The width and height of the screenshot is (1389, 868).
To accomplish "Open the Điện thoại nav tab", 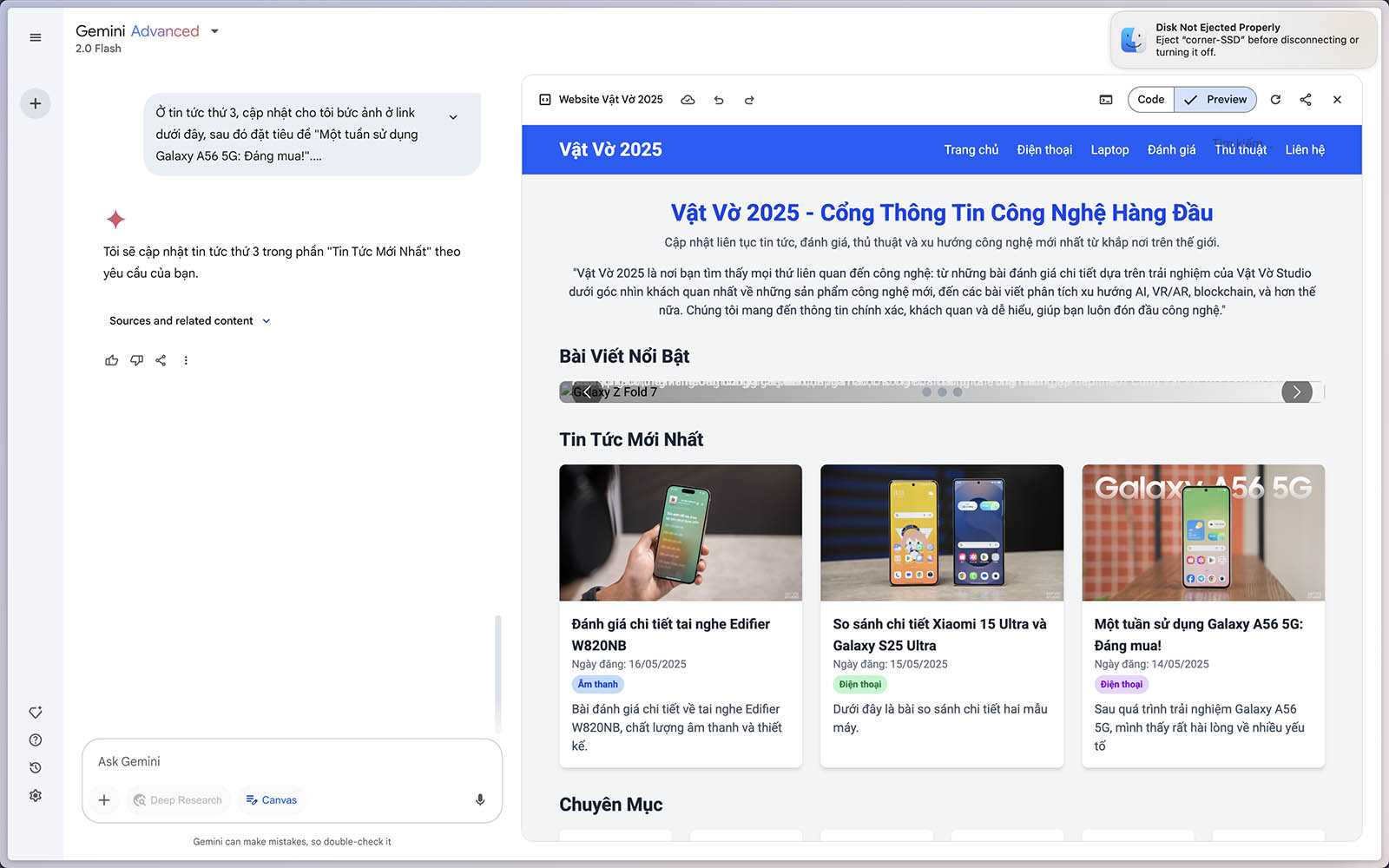I will point(1044,150).
